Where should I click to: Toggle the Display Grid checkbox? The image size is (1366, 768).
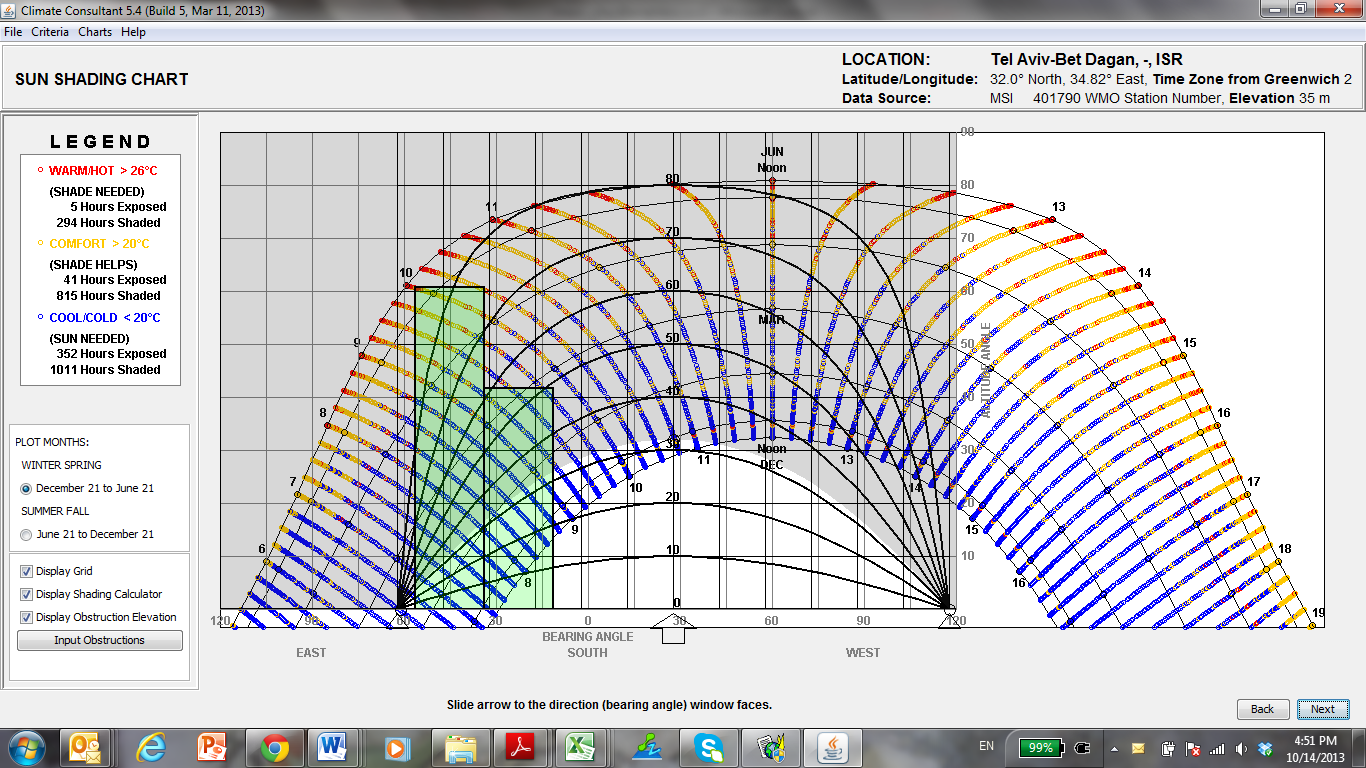26,571
